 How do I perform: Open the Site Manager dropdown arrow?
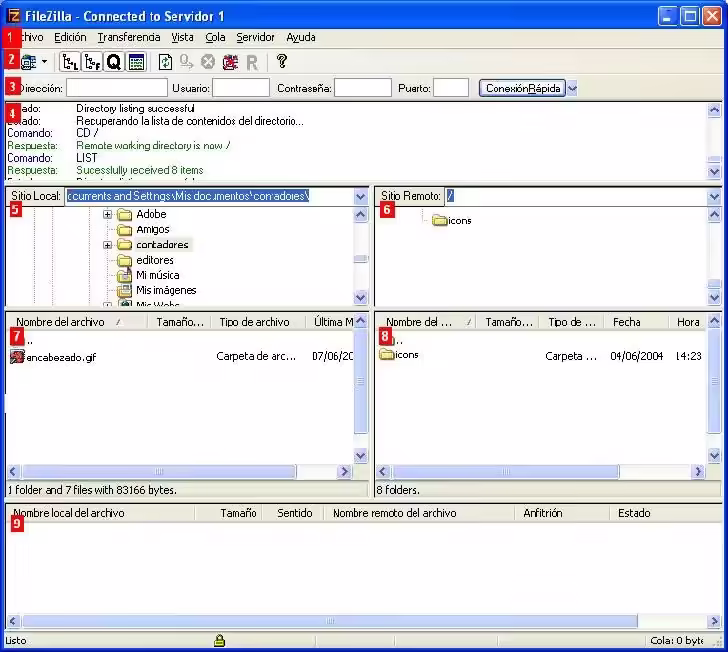tap(45, 61)
